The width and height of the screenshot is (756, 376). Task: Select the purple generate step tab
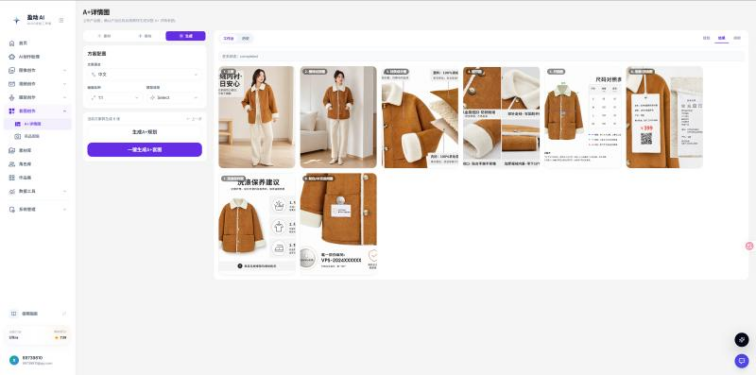coord(186,36)
